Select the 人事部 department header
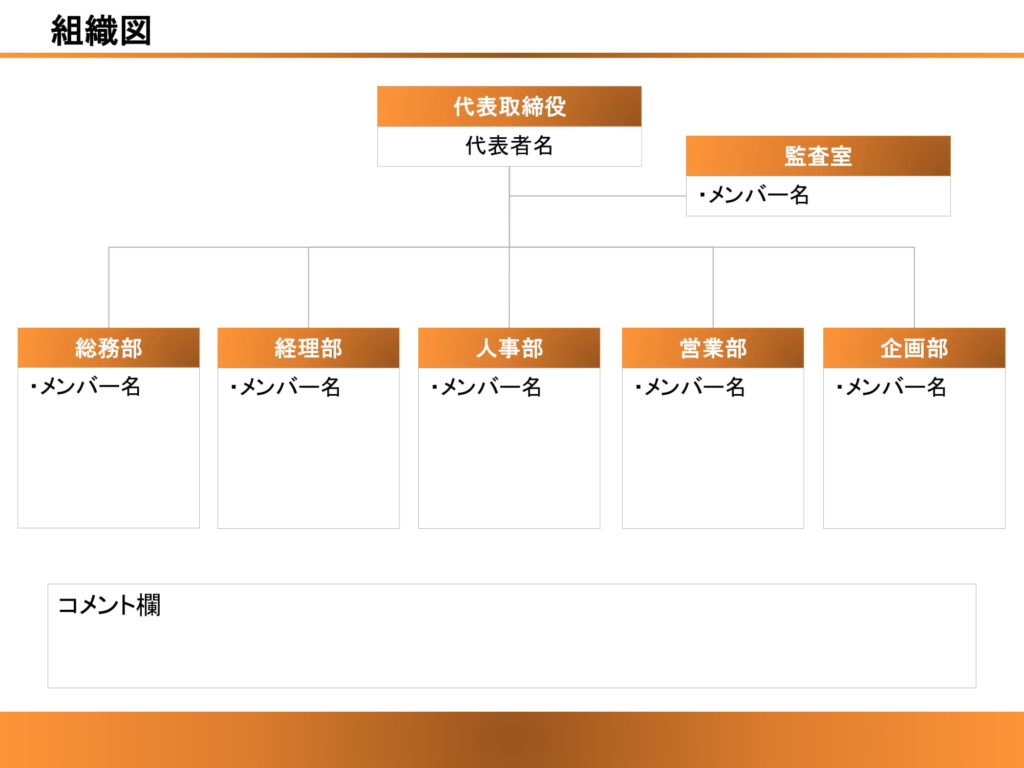Screen dimensions: 1024x768 coord(511,349)
